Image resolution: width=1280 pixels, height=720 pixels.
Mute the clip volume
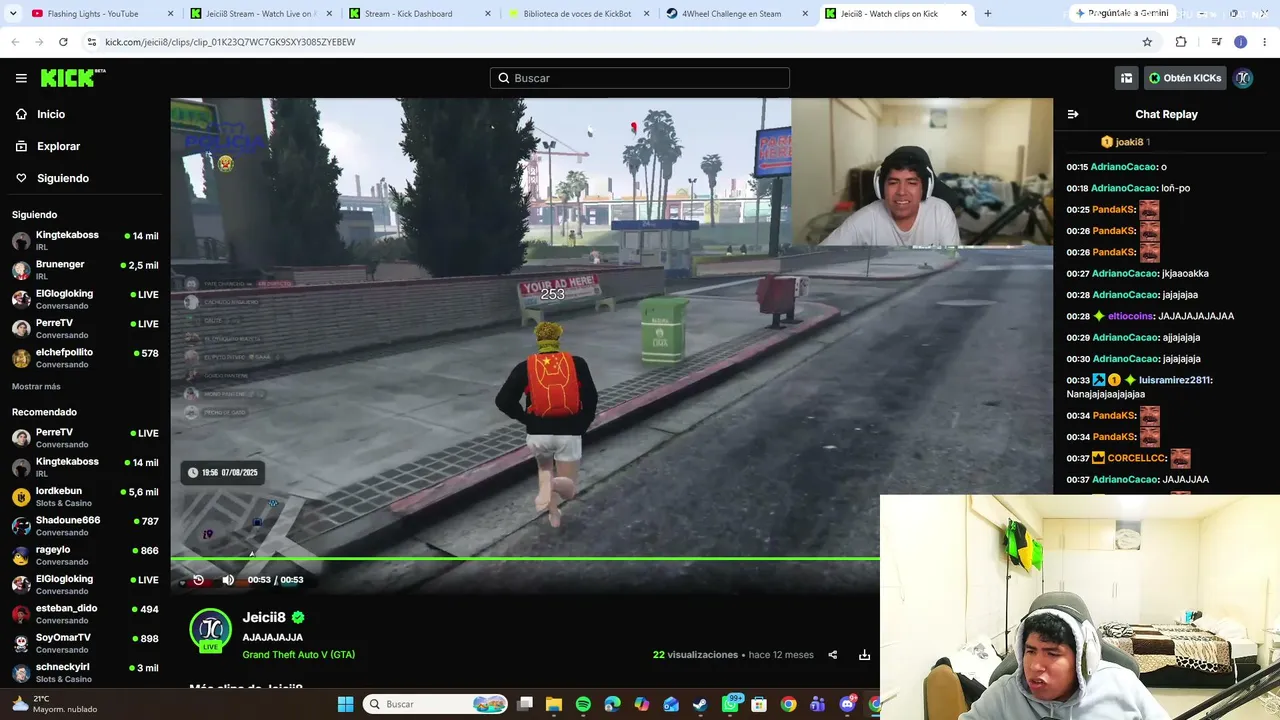[228, 580]
